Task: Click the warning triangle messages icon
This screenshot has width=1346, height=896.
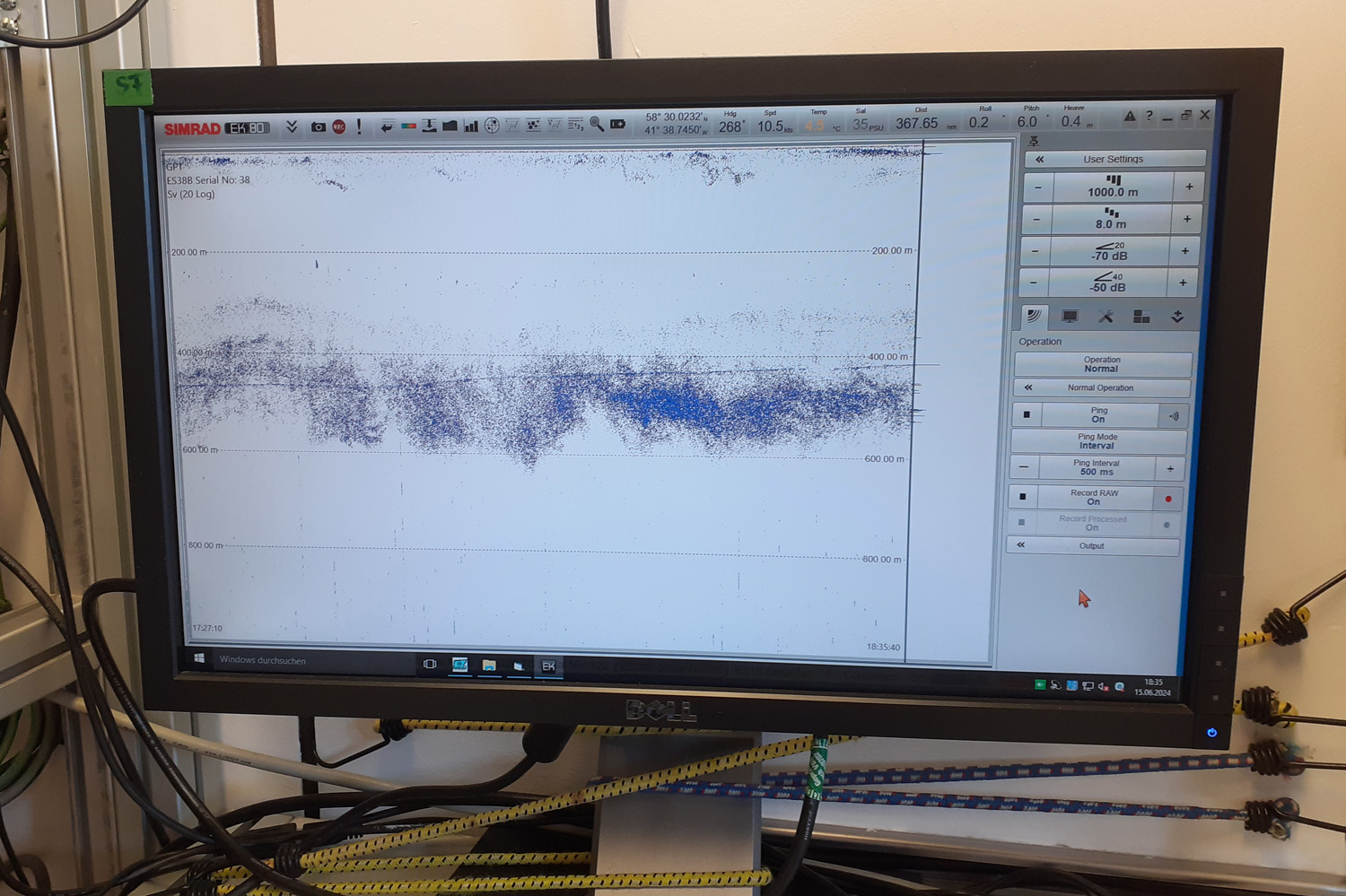Action: pos(1130,117)
